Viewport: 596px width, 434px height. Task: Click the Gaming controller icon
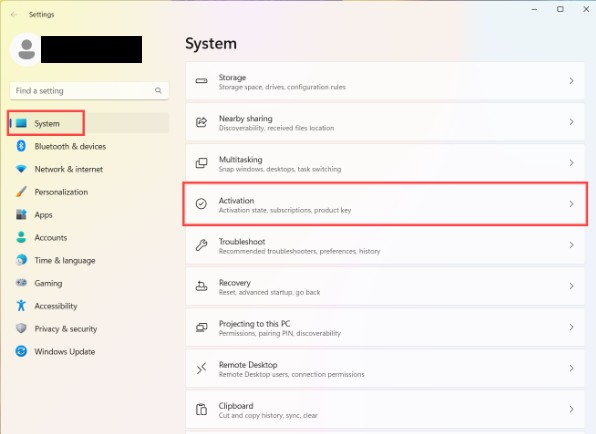click(21, 283)
